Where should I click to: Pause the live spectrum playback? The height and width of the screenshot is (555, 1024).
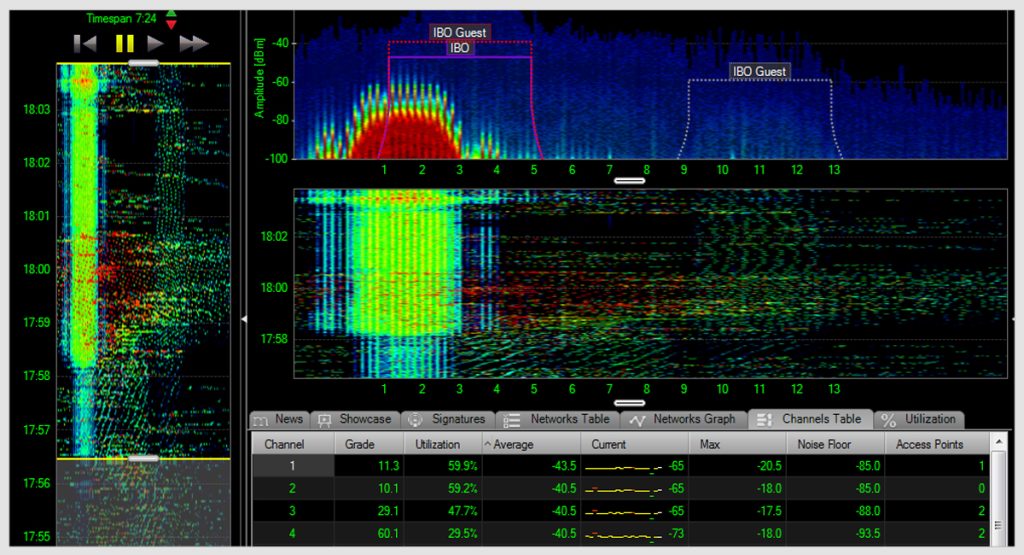(124, 43)
